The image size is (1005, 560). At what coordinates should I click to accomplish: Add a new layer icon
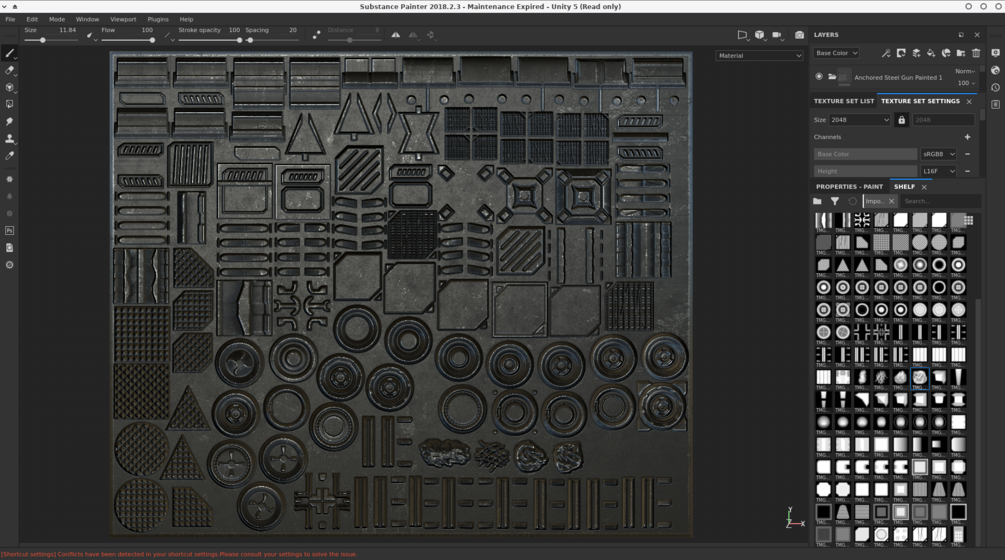coord(917,53)
